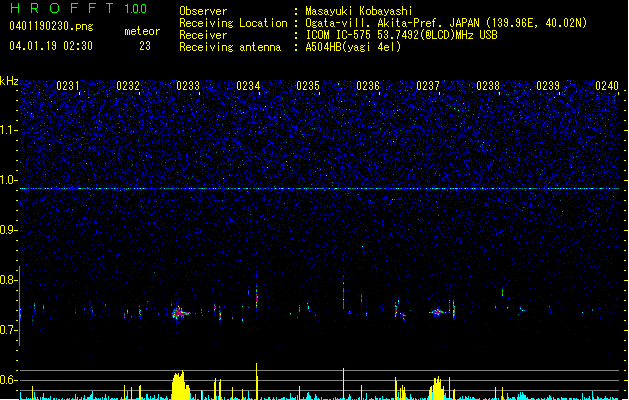Screen dimensions: 629x400
Task: Click the meteor count label
Action: 142,31
